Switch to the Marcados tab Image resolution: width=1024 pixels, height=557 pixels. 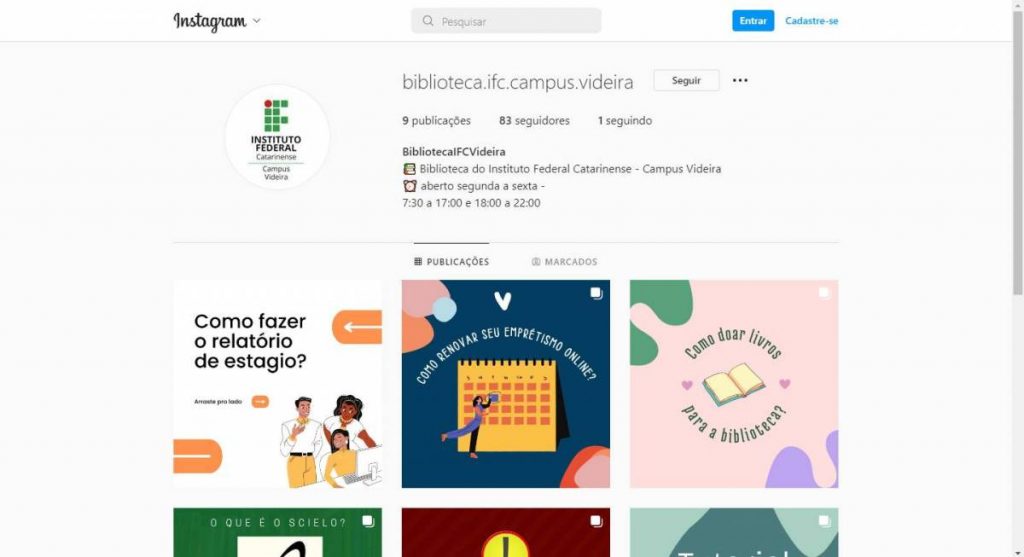pyautogui.click(x=564, y=261)
